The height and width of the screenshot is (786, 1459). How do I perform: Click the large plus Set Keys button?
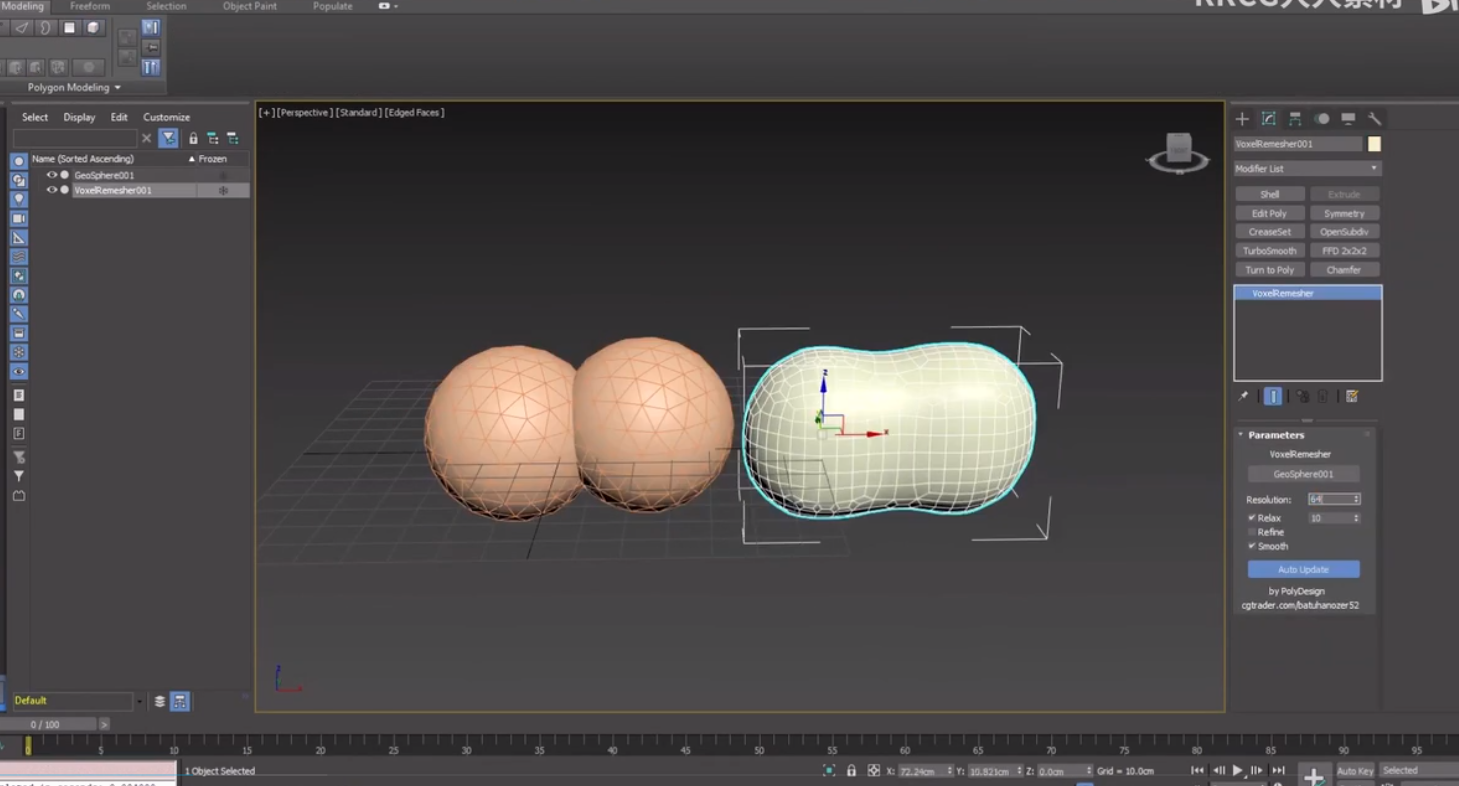tap(1314, 776)
